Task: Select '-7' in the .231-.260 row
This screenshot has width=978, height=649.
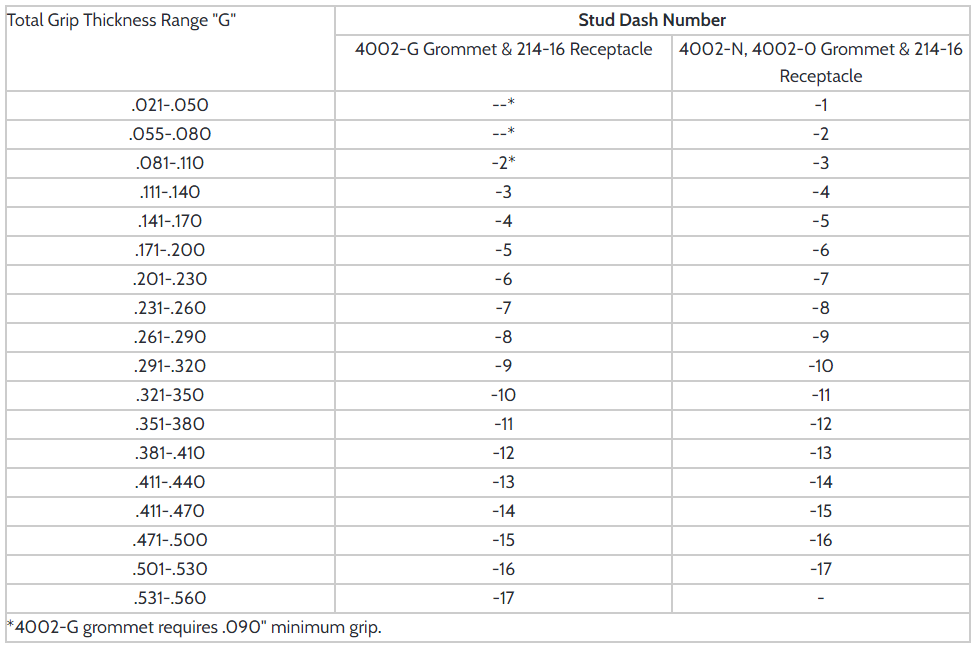Action: [x=503, y=308]
